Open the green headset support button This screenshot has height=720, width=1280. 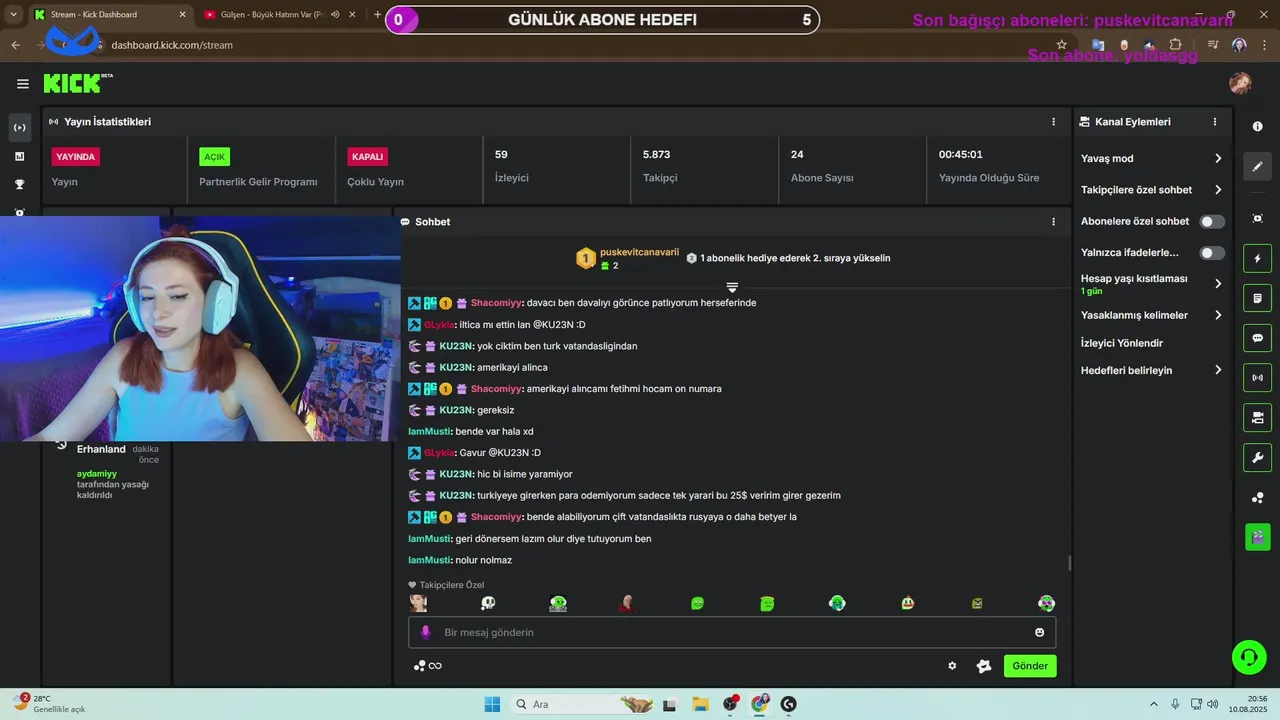click(1249, 657)
